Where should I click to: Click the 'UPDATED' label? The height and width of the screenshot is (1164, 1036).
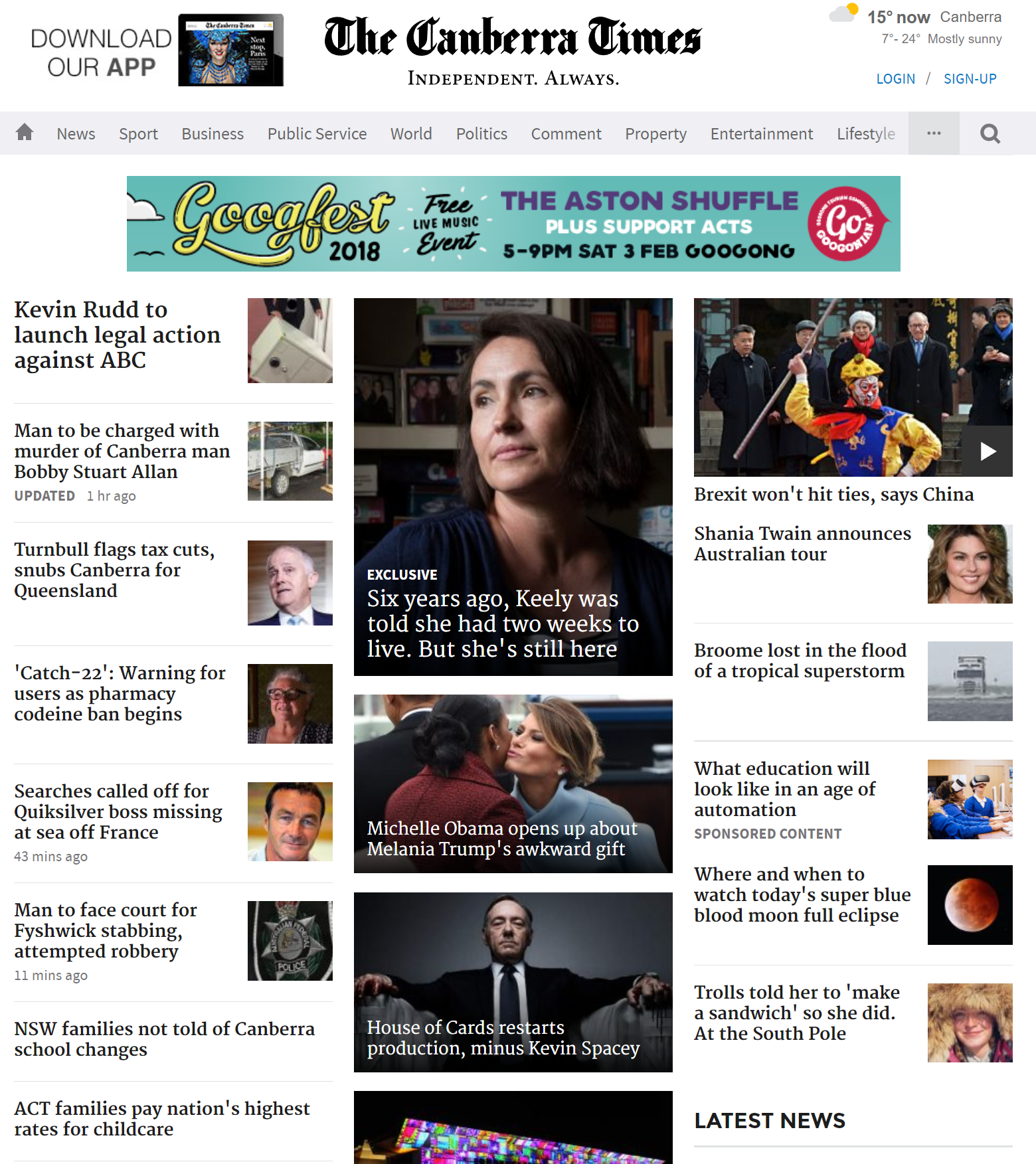pos(44,496)
